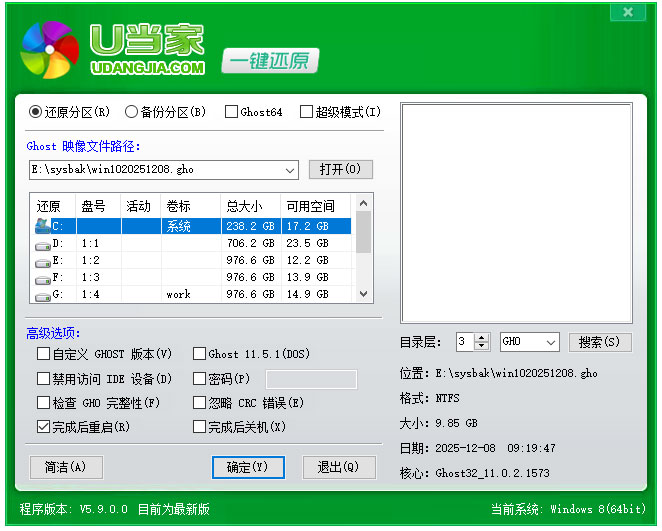
Task: Click the 简洁(A) button
Action: point(66,467)
